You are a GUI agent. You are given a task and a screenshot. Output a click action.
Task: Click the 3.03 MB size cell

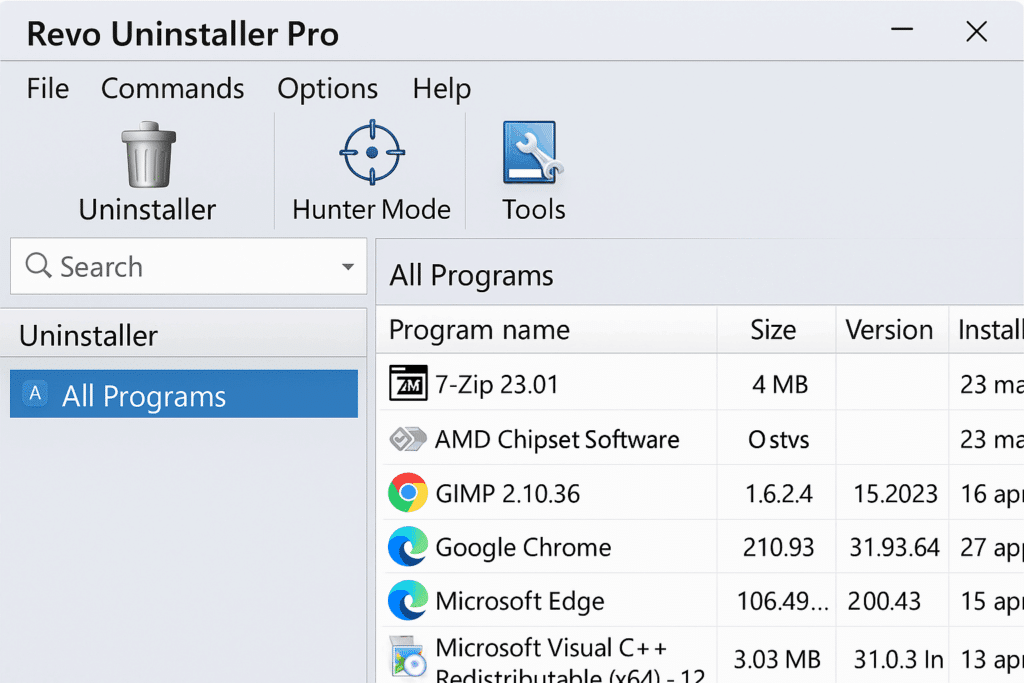click(x=776, y=659)
